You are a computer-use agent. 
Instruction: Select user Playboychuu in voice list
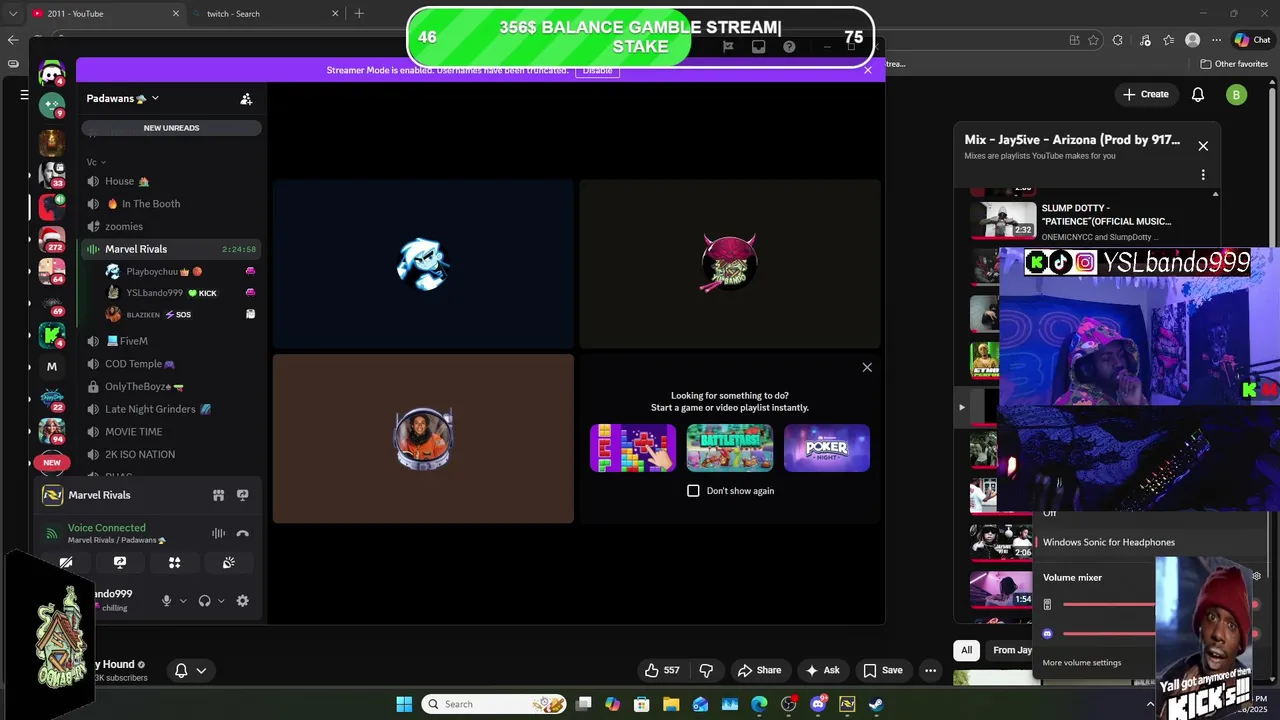(x=180, y=271)
